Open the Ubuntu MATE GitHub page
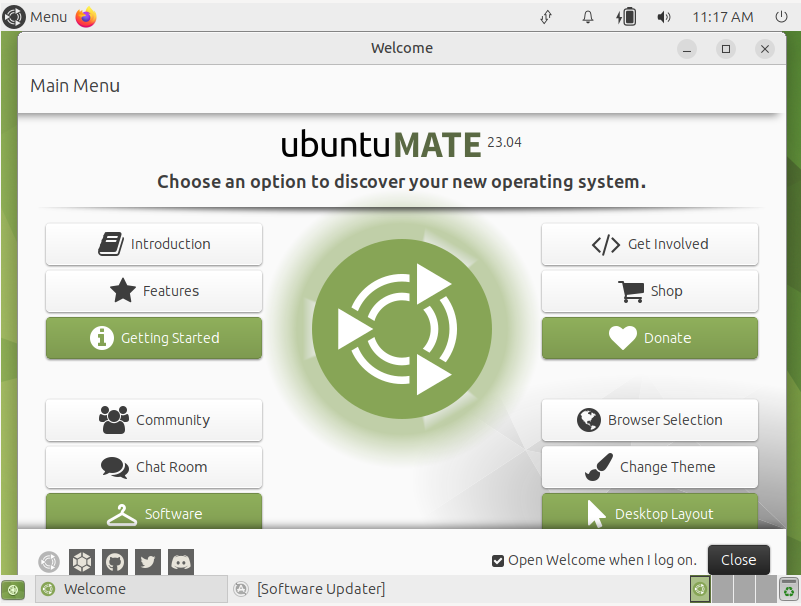This screenshot has height=606, width=801. click(114, 561)
